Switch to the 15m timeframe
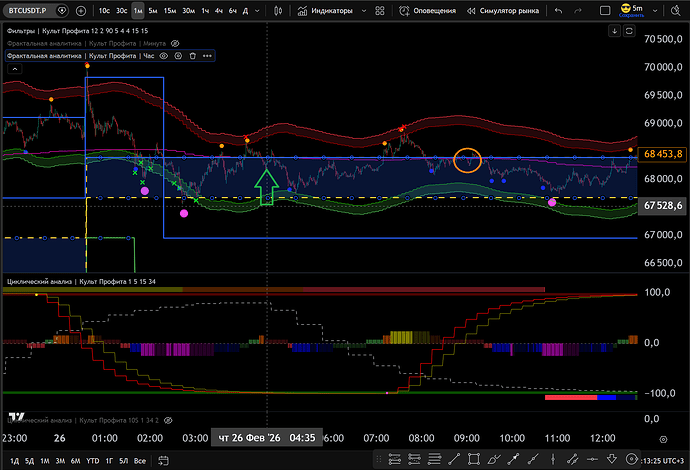The height and width of the screenshot is (470, 690). pyautogui.click(x=170, y=11)
